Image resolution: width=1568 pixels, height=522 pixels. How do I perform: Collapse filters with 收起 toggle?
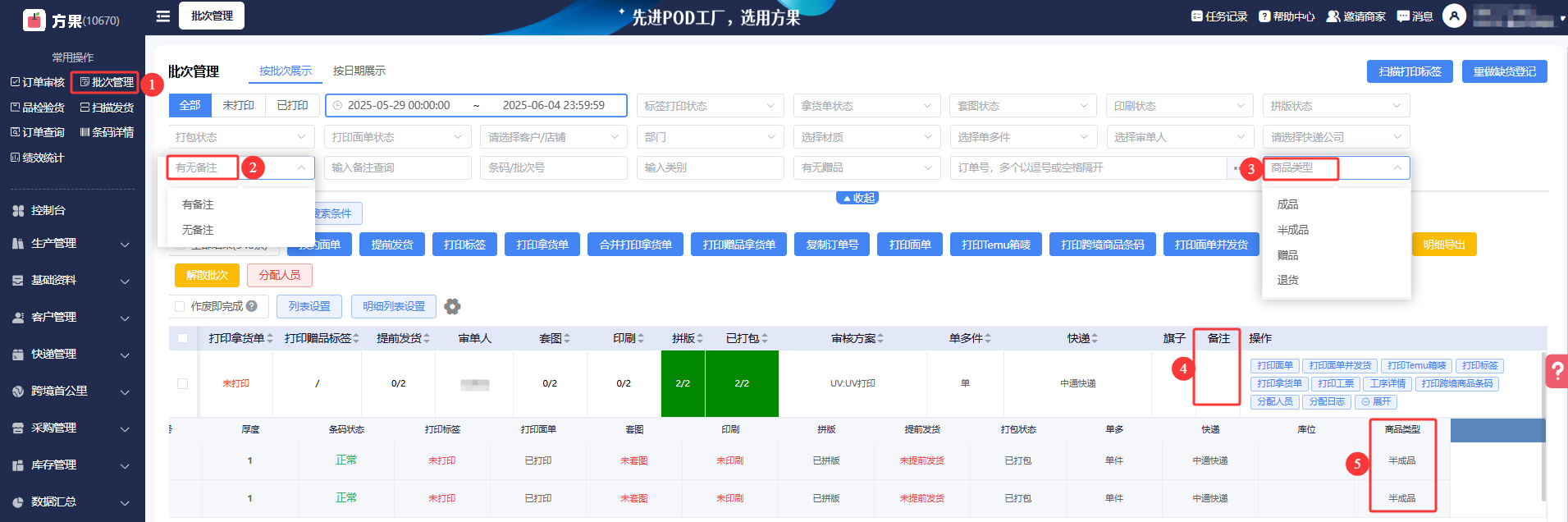(857, 198)
